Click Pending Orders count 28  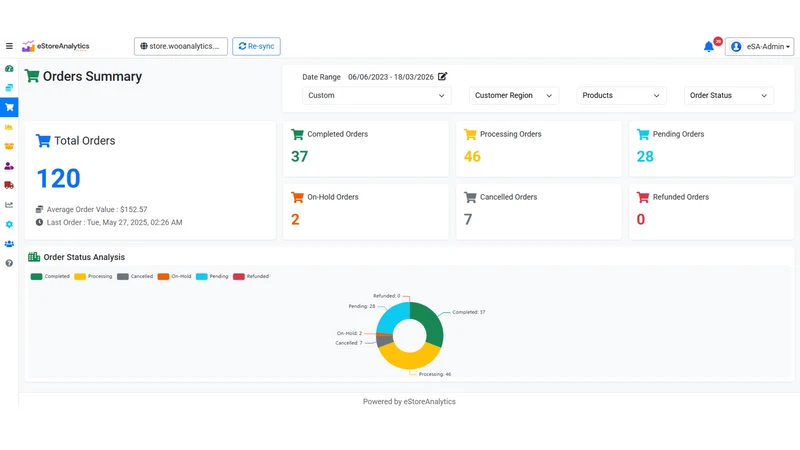pos(645,157)
